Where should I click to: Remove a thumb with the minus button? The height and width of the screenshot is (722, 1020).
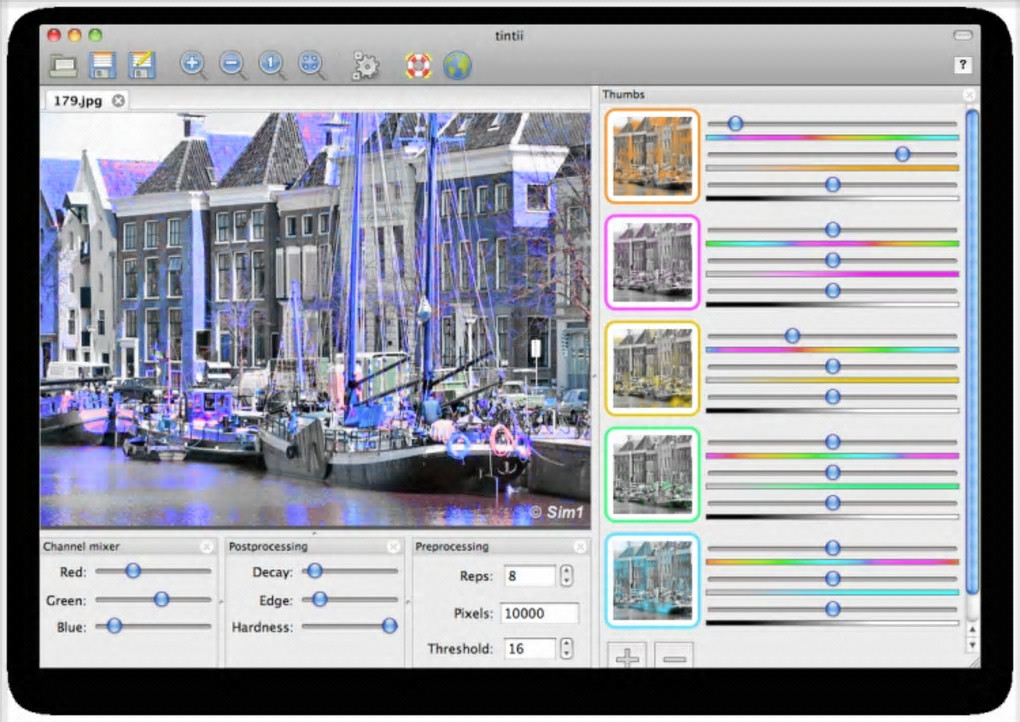[674, 657]
